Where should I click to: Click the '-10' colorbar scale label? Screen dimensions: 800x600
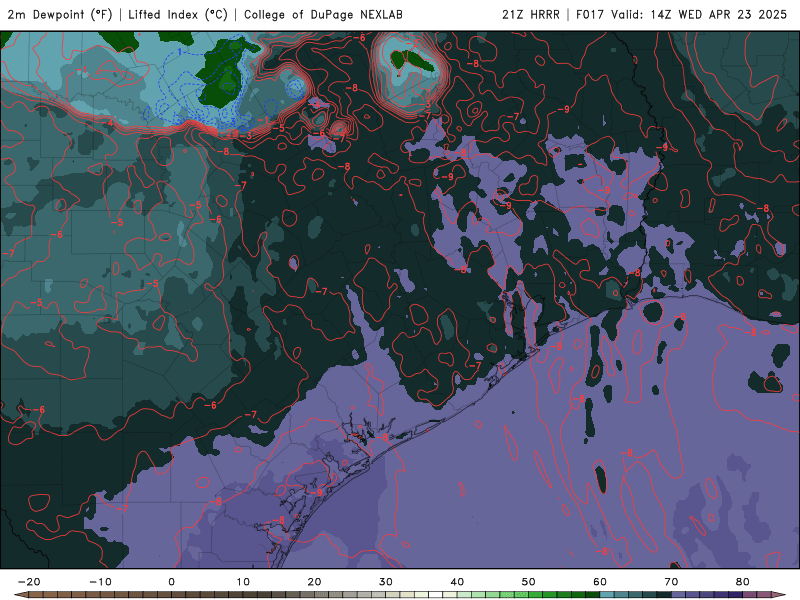100,582
